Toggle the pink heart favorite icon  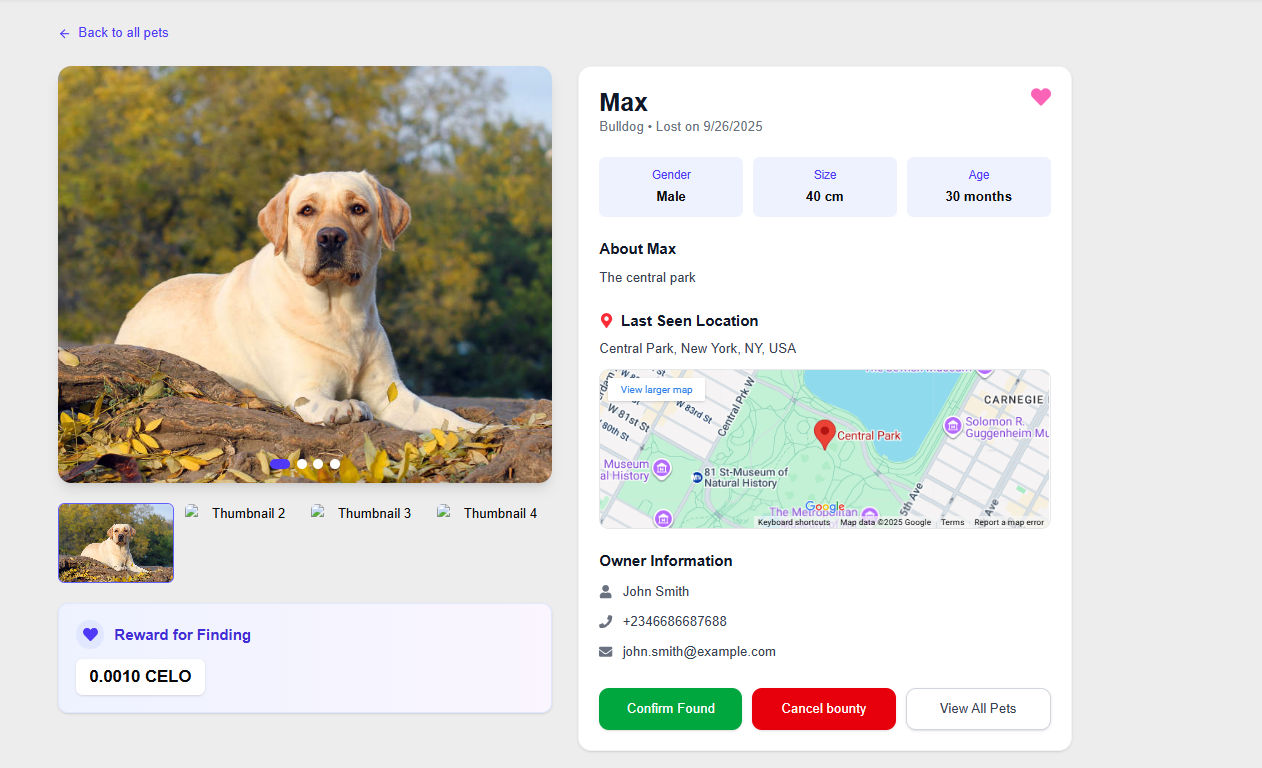1040,97
